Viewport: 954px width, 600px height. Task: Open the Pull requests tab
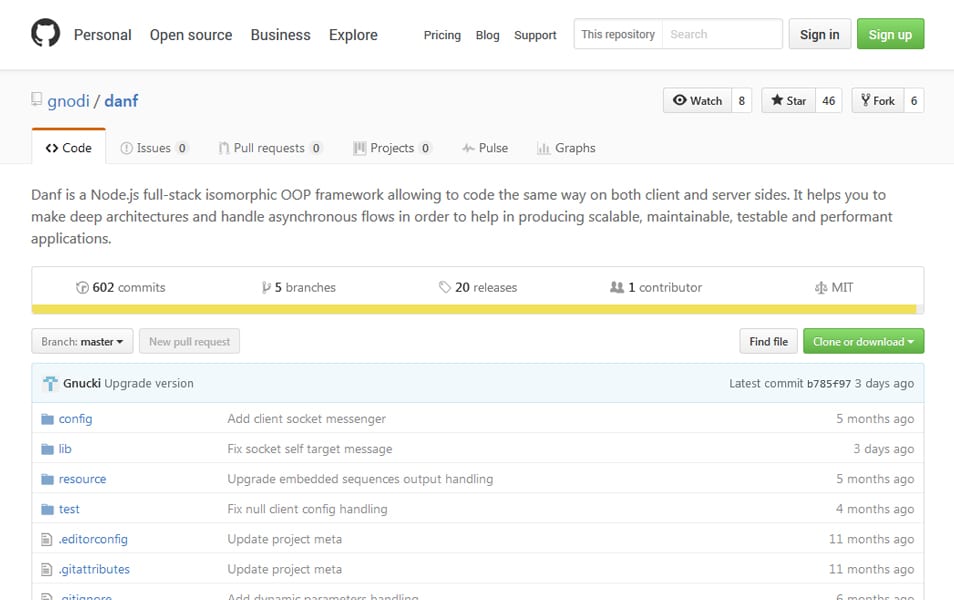point(270,148)
